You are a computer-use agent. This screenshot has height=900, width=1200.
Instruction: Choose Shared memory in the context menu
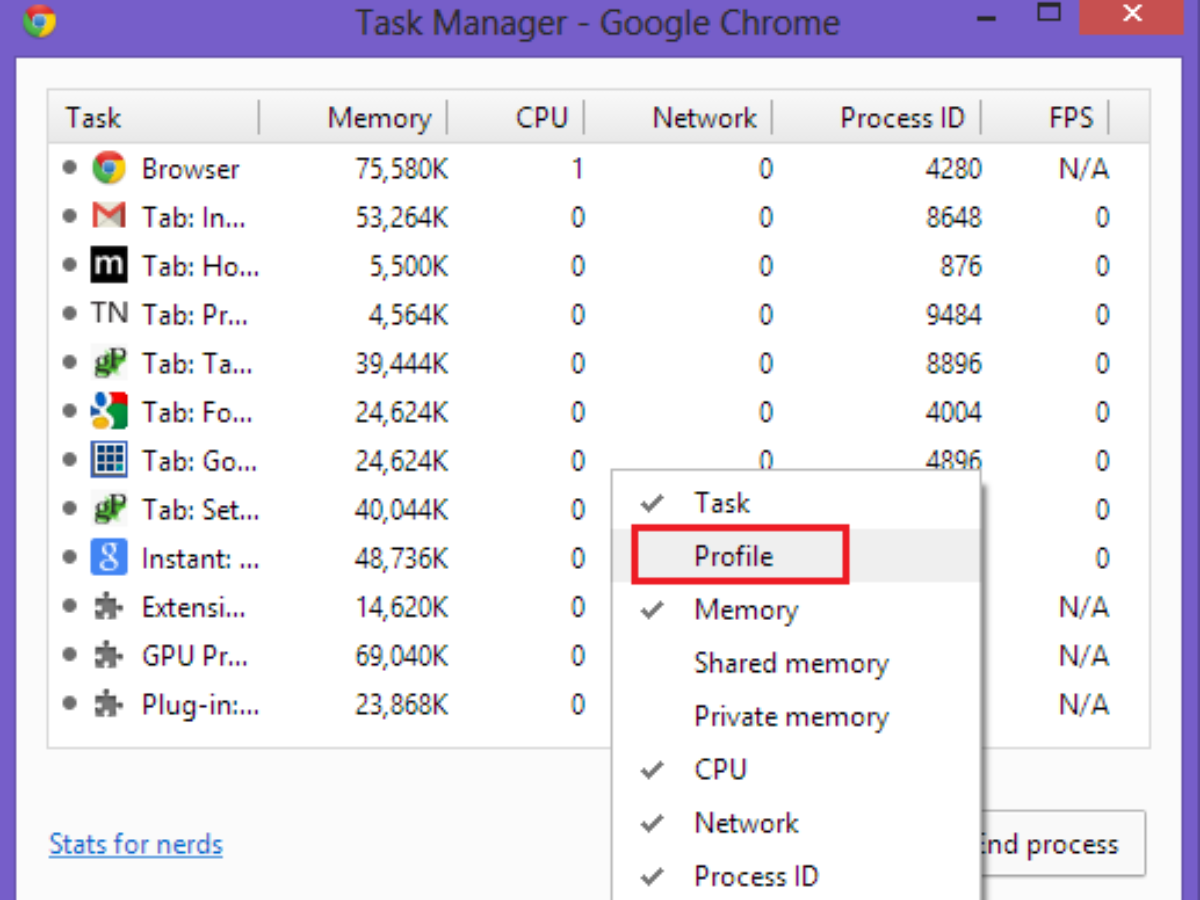coord(796,663)
